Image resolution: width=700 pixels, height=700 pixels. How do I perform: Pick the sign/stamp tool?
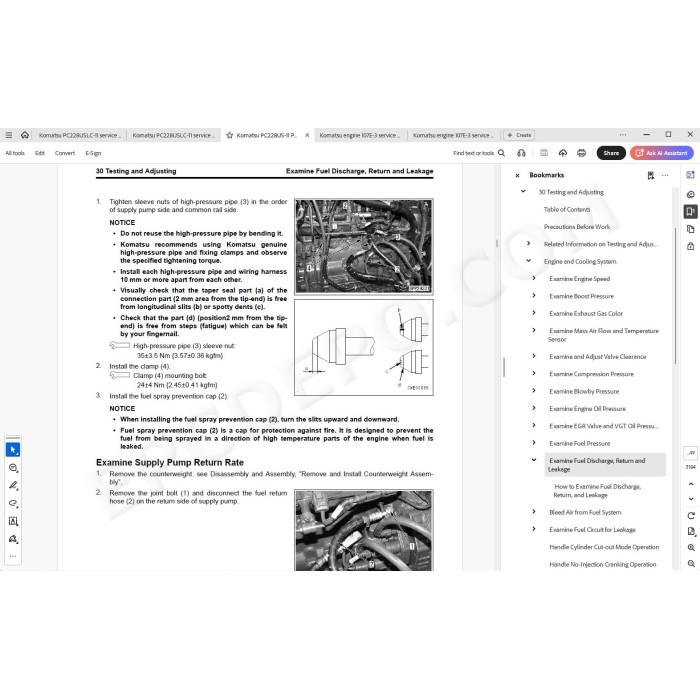click(x=13, y=539)
